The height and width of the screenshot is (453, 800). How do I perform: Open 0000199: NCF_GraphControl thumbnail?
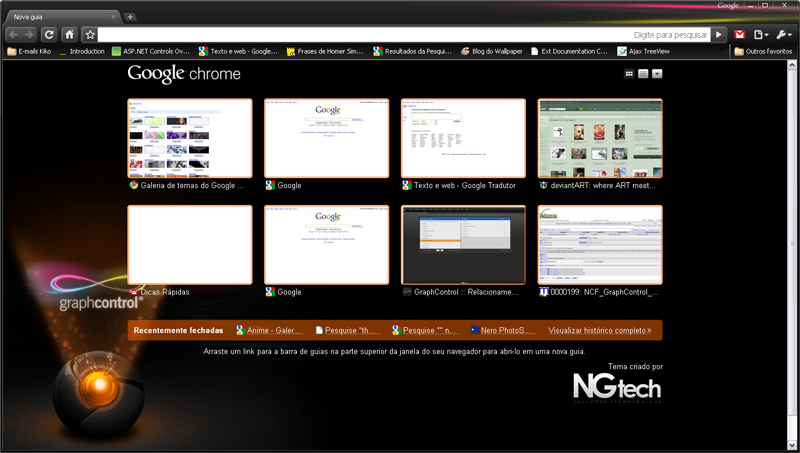(600, 245)
